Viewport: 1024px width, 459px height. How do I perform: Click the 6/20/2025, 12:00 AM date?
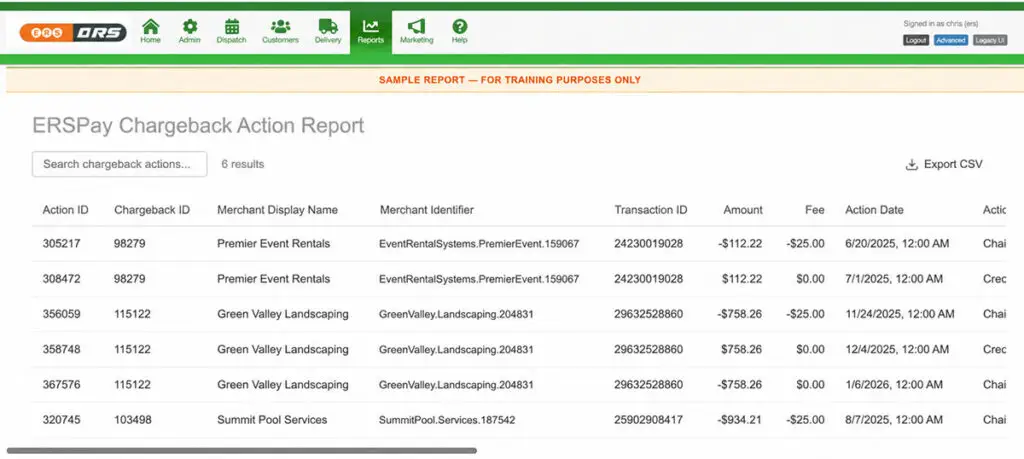pos(897,244)
